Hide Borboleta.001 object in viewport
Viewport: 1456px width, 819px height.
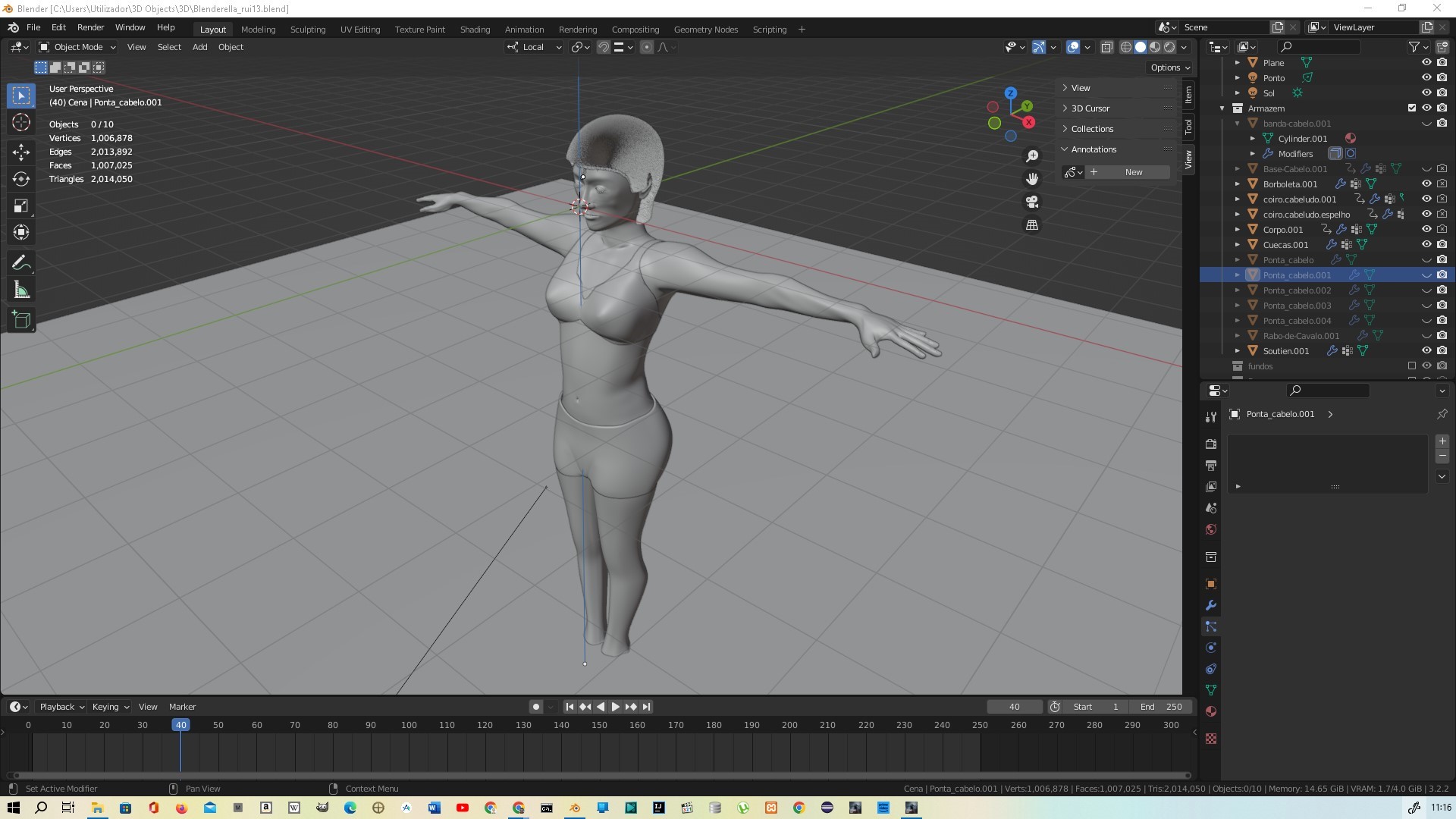[1426, 184]
